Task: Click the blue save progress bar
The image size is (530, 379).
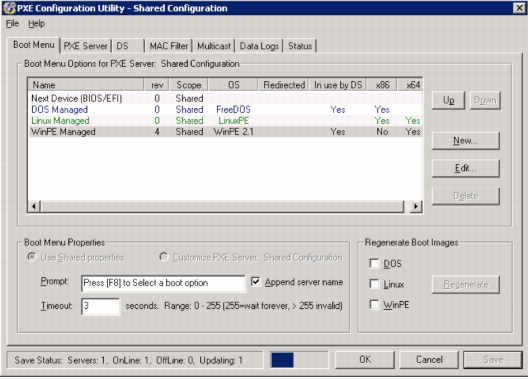Action: [282, 360]
